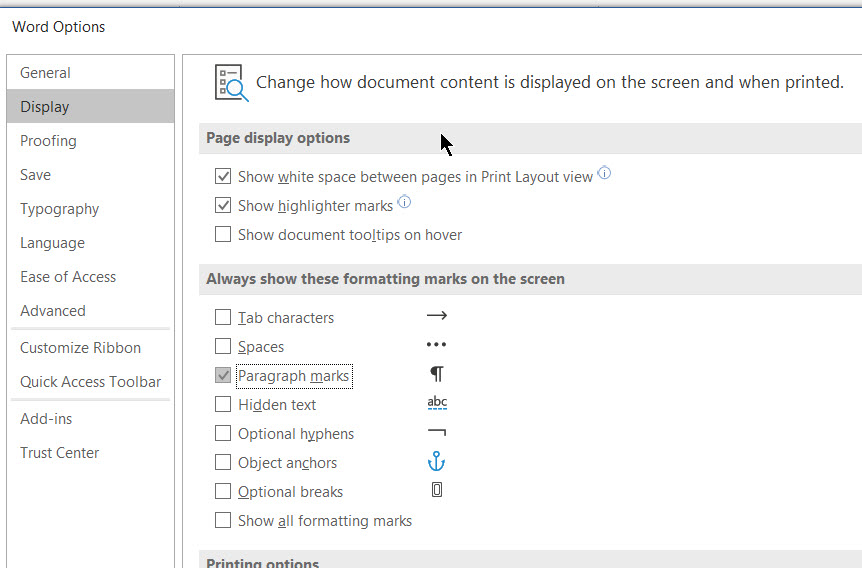The image size is (862, 568).
Task: Enable Tab characters formatting mark
Action: [x=223, y=317]
